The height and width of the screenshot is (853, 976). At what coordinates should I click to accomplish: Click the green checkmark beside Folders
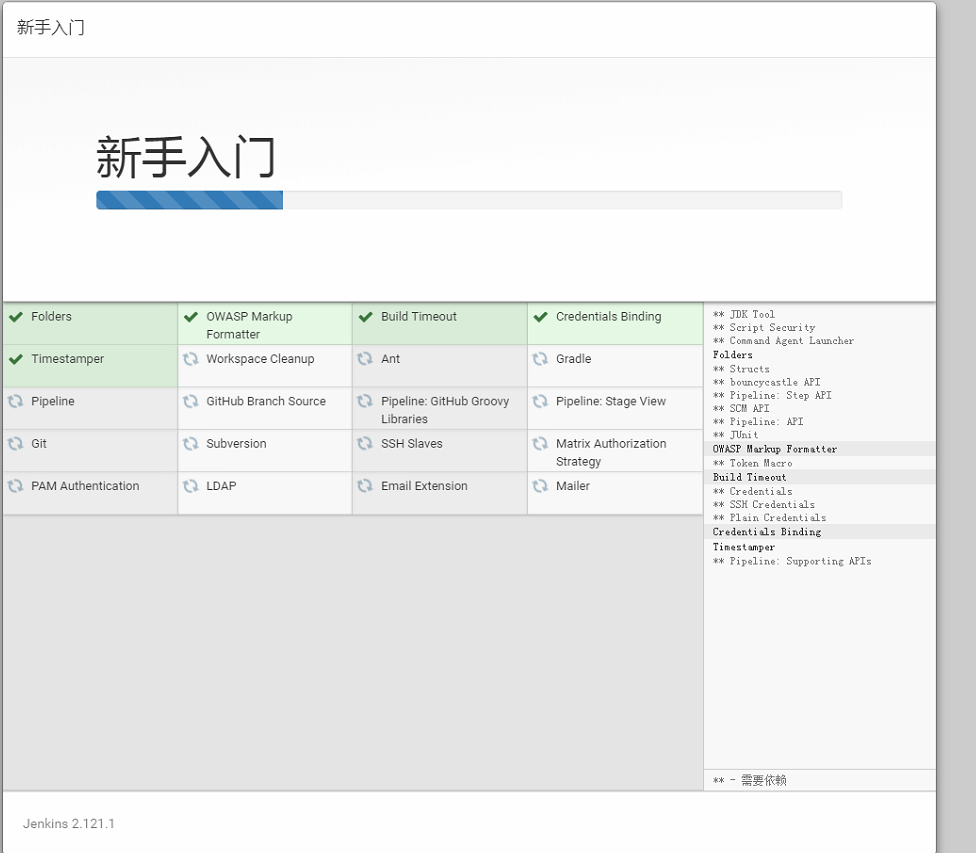(16, 317)
